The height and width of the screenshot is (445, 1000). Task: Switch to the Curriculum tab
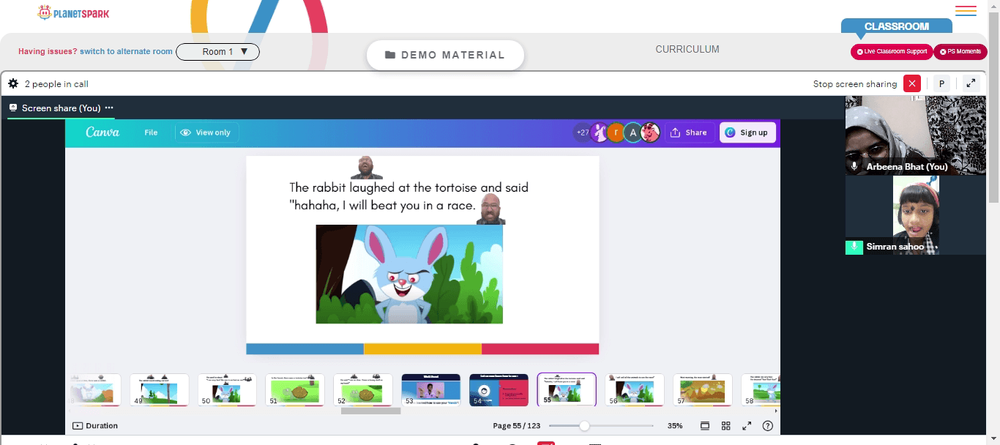[688, 49]
